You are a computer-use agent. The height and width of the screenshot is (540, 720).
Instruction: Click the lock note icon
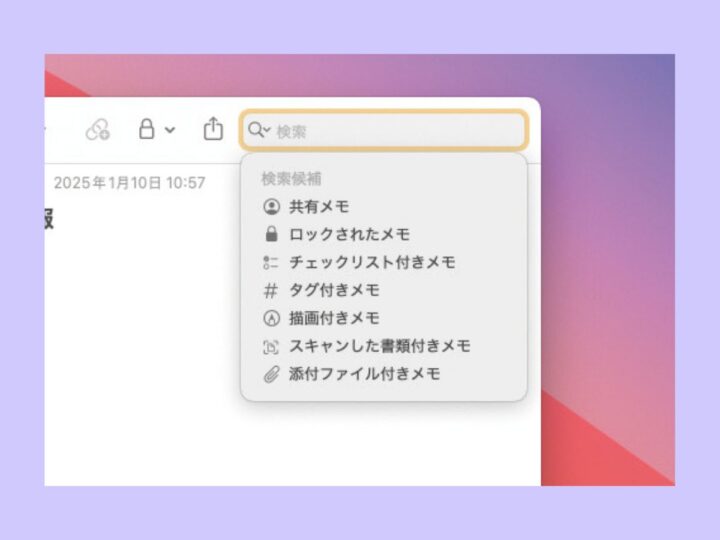click(x=146, y=129)
